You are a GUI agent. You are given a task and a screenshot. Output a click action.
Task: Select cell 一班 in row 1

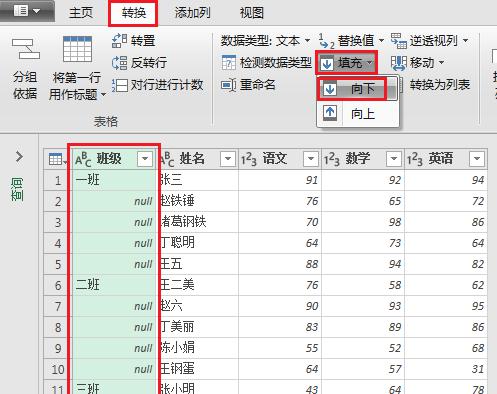coord(114,180)
